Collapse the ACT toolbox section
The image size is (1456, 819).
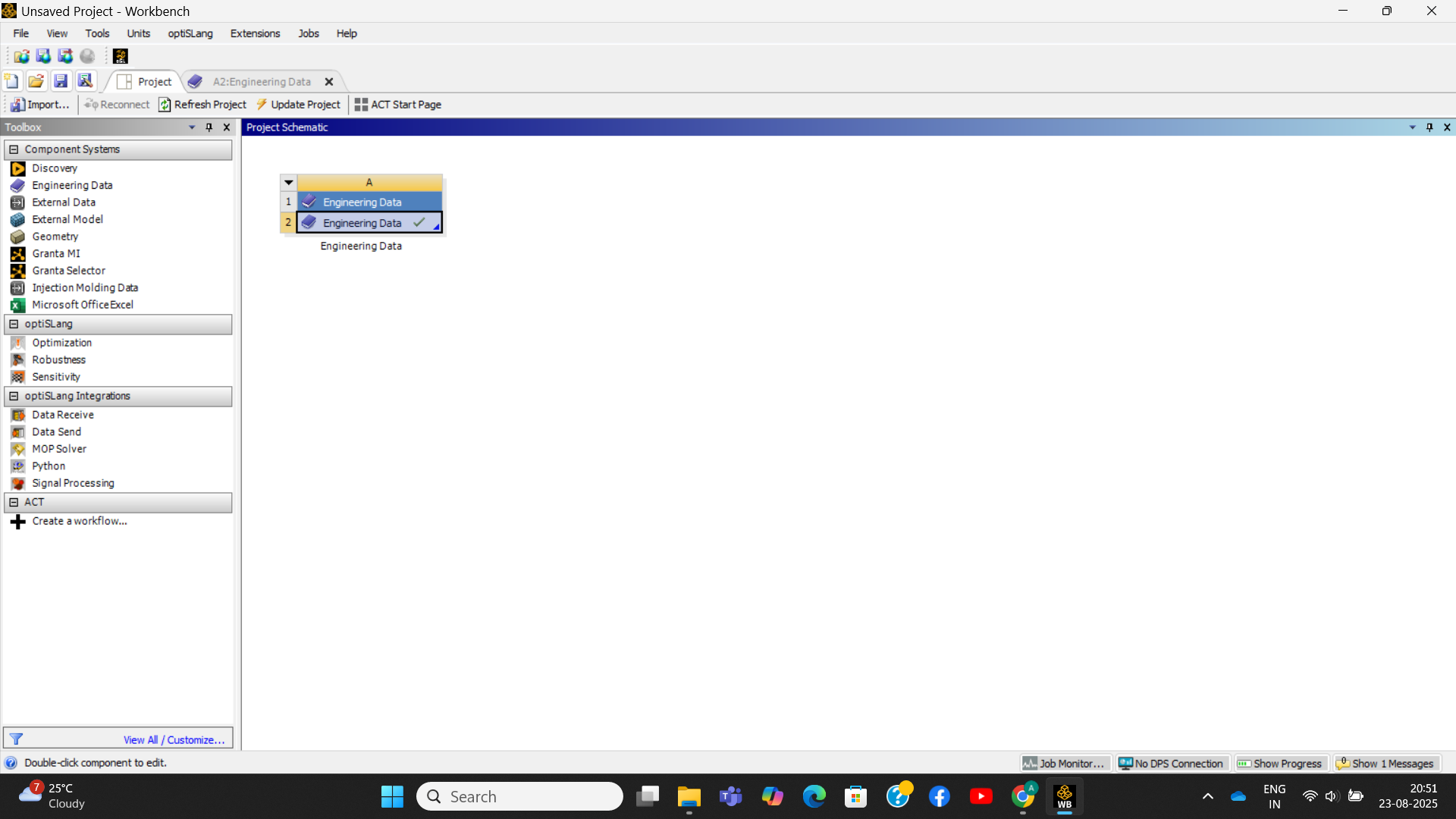14,502
